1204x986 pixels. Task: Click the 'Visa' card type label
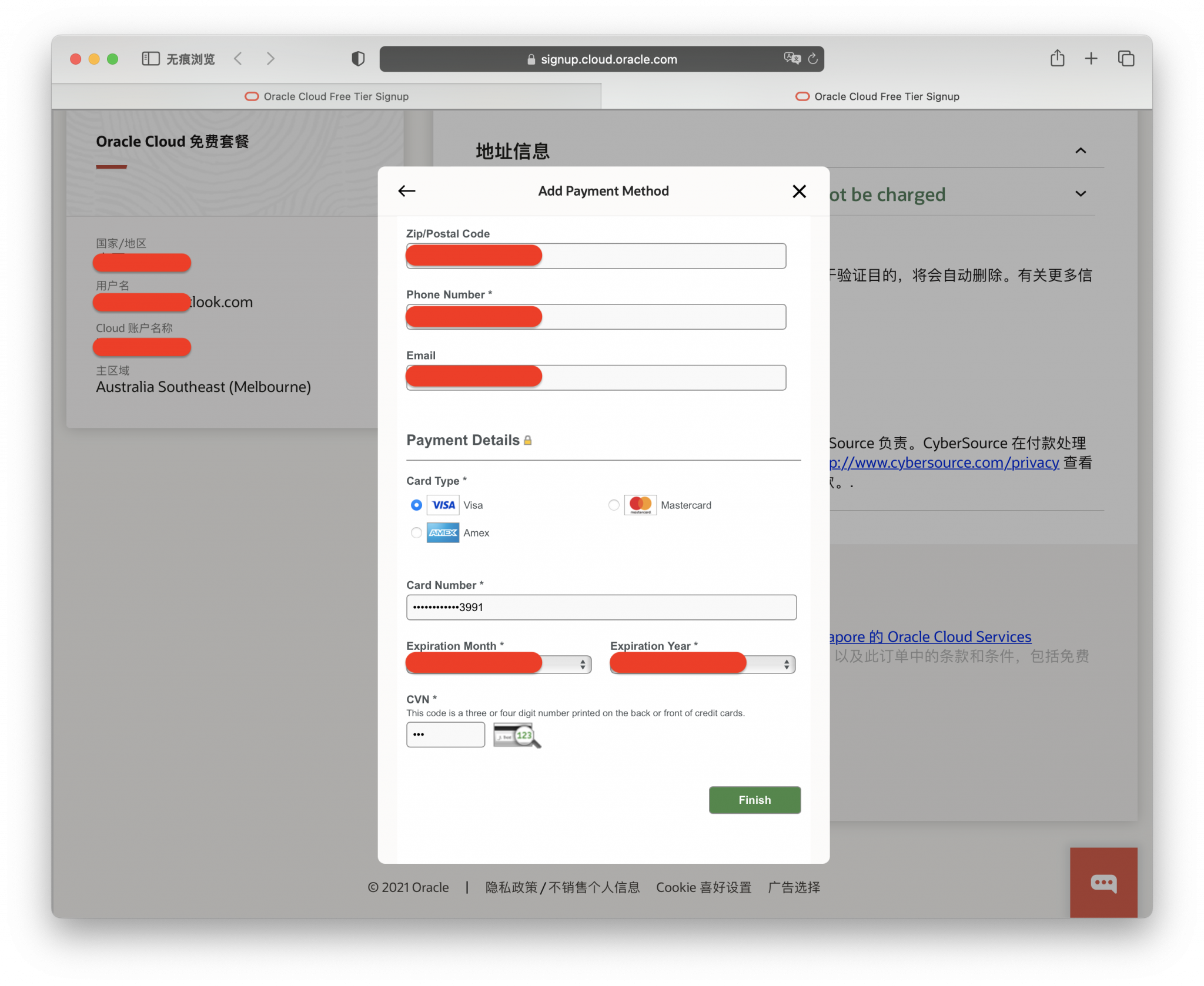click(473, 505)
